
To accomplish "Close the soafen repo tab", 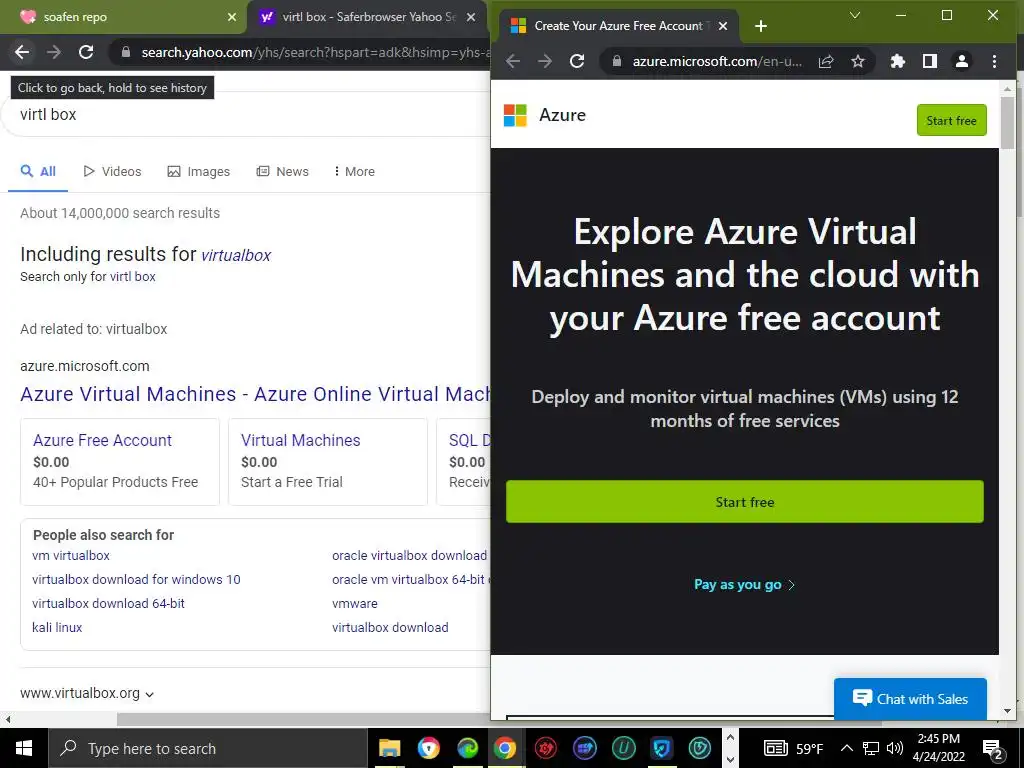I will (232, 17).
